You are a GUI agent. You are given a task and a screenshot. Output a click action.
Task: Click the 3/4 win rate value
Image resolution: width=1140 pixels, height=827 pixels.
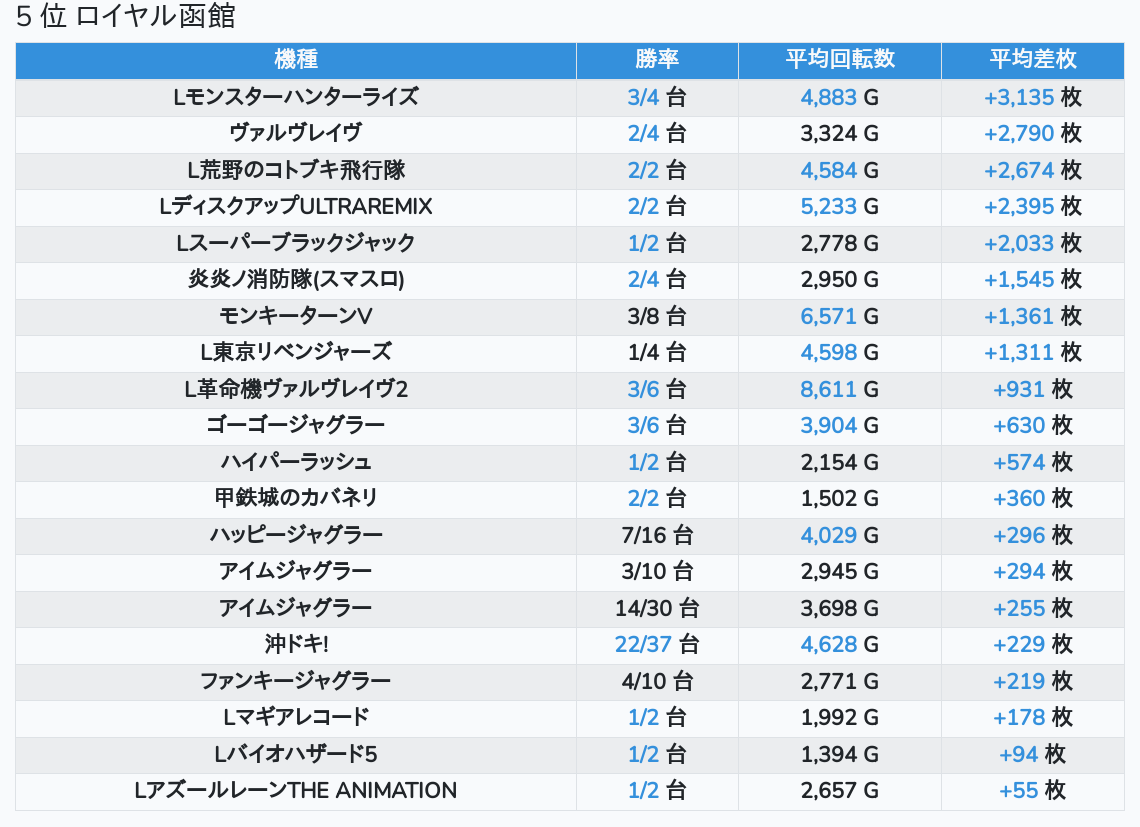tap(643, 97)
